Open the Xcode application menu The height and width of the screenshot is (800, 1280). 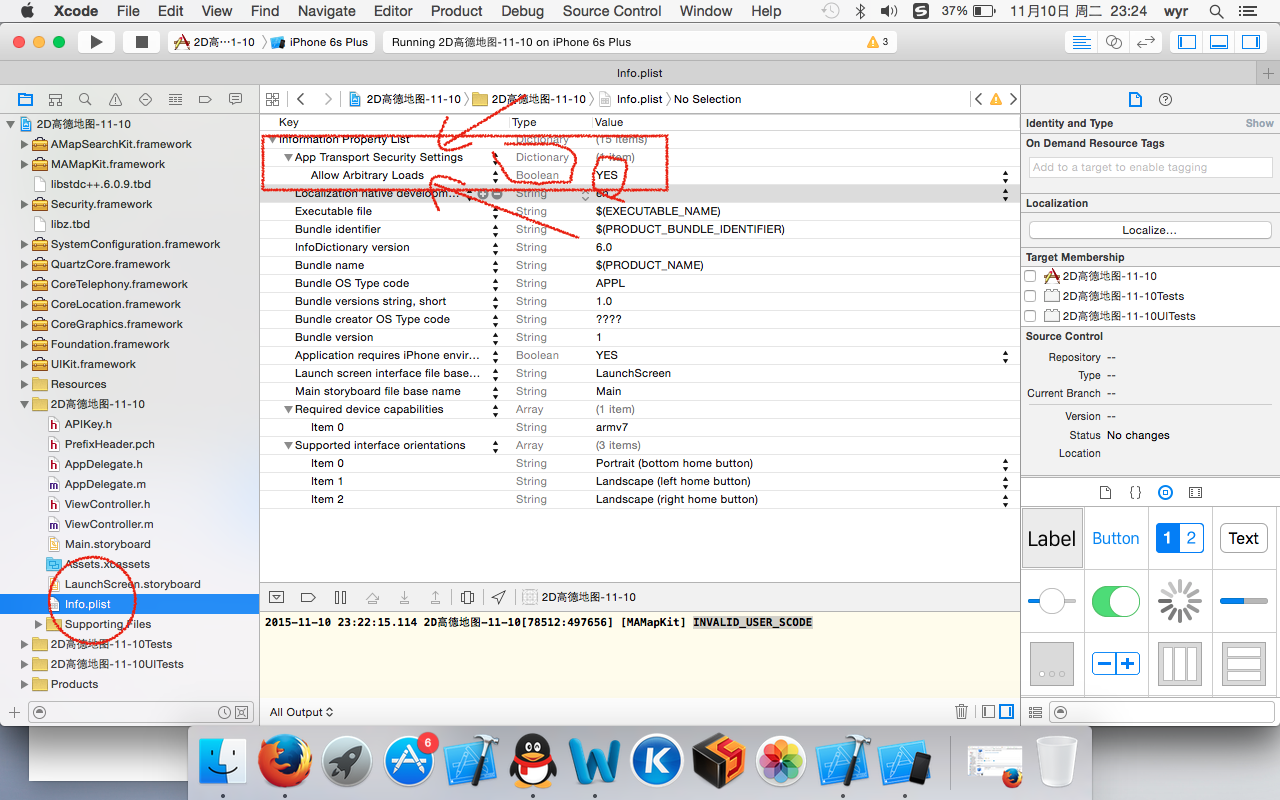coord(74,11)
